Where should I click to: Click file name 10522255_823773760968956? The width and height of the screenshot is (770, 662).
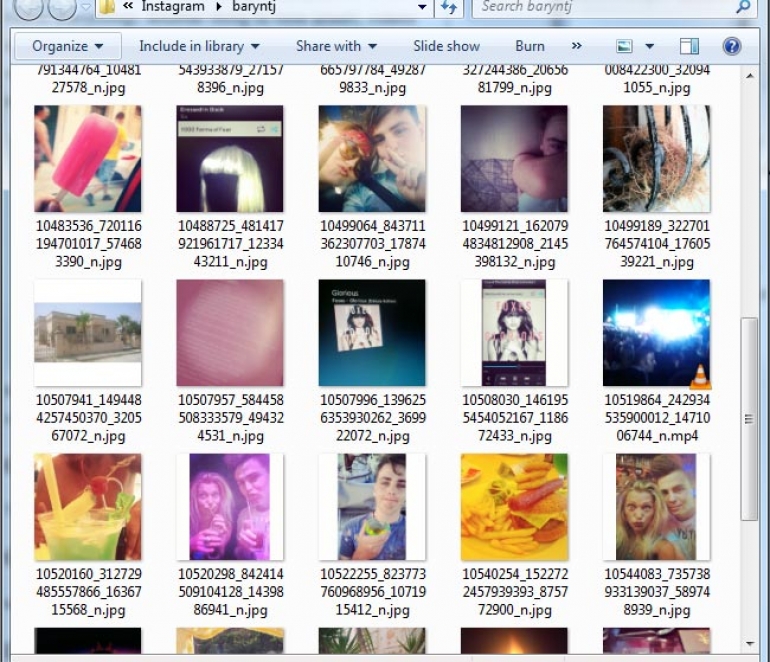tap(373, 592)
